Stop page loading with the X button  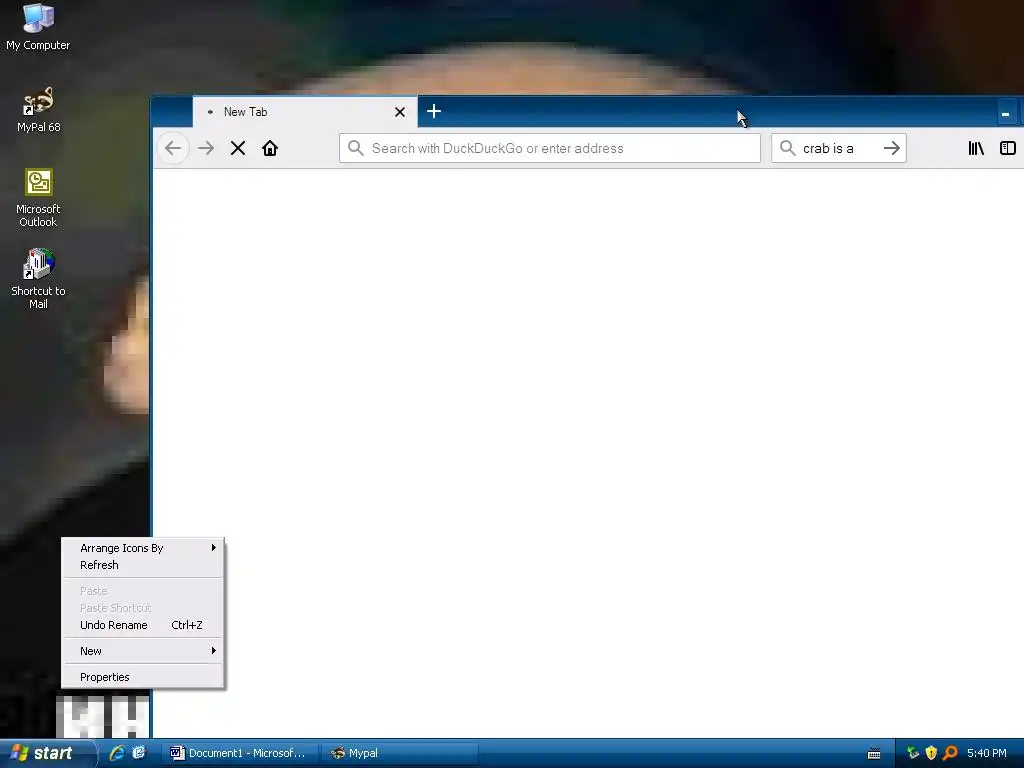point(238,148)
